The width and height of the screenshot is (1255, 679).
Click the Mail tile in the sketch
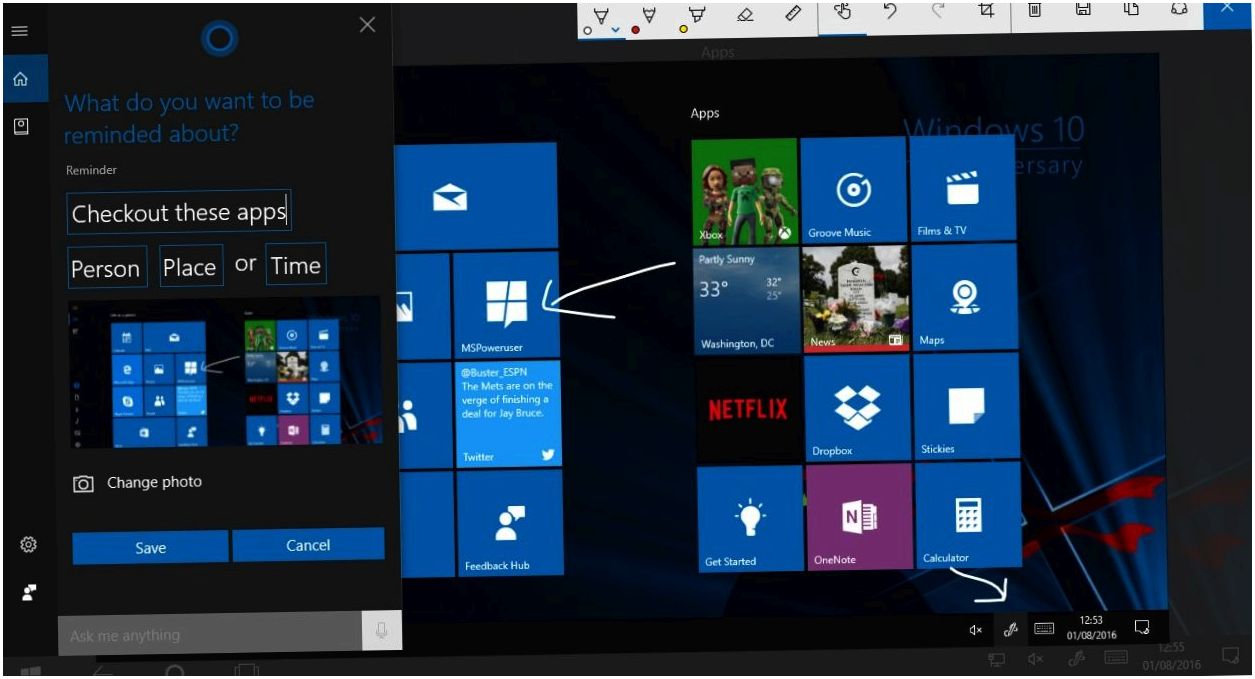click(x=476, y=196)
